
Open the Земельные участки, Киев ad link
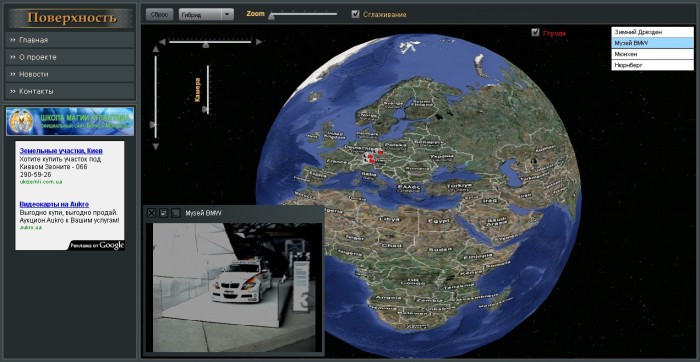(x=55, y=151)
